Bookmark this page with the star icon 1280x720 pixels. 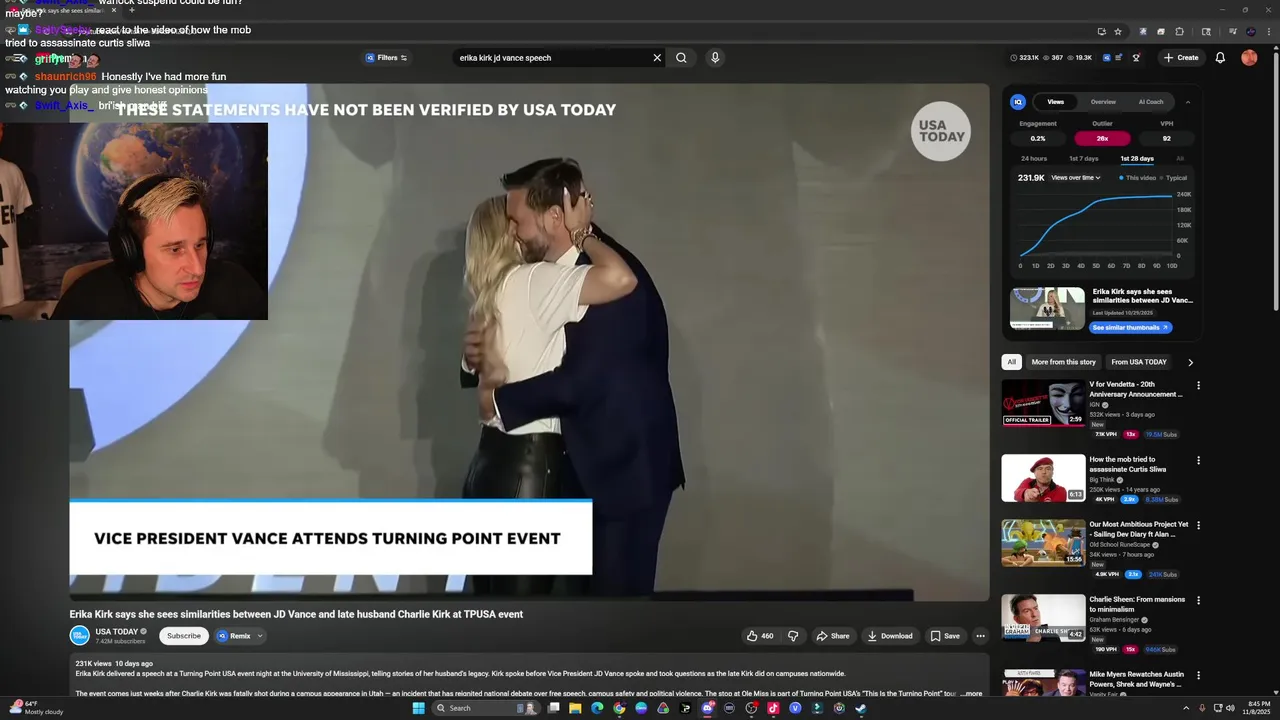(1118, 31)
